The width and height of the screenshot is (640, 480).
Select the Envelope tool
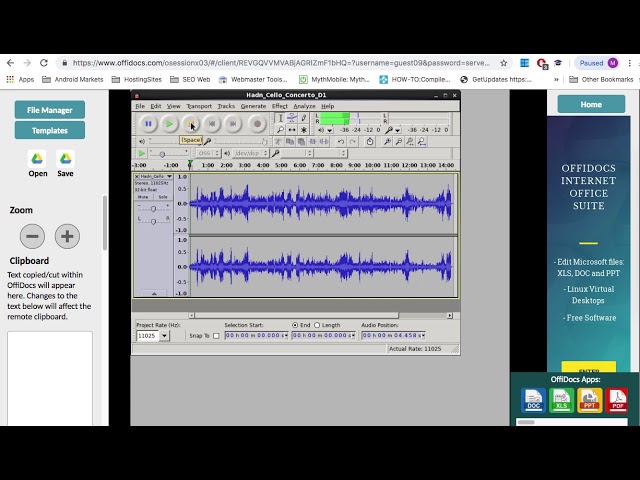[292, 118]
